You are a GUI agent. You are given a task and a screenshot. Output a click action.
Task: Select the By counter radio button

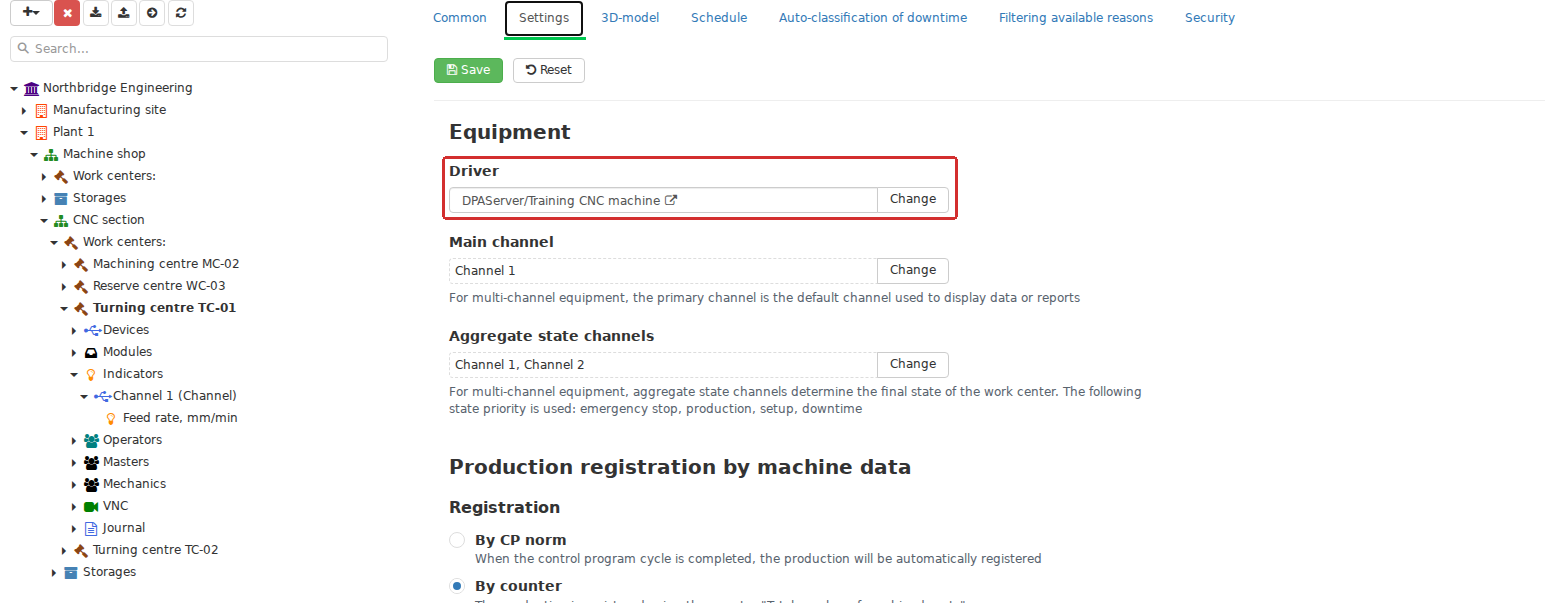[x=457, y=586]
